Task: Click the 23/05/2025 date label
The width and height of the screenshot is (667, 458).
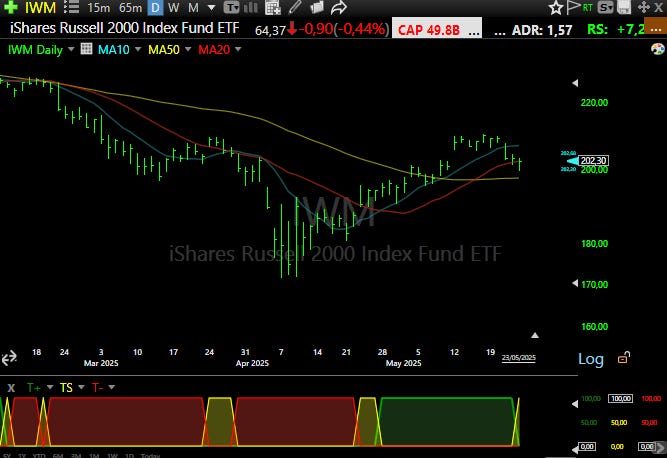Action: 519,358
